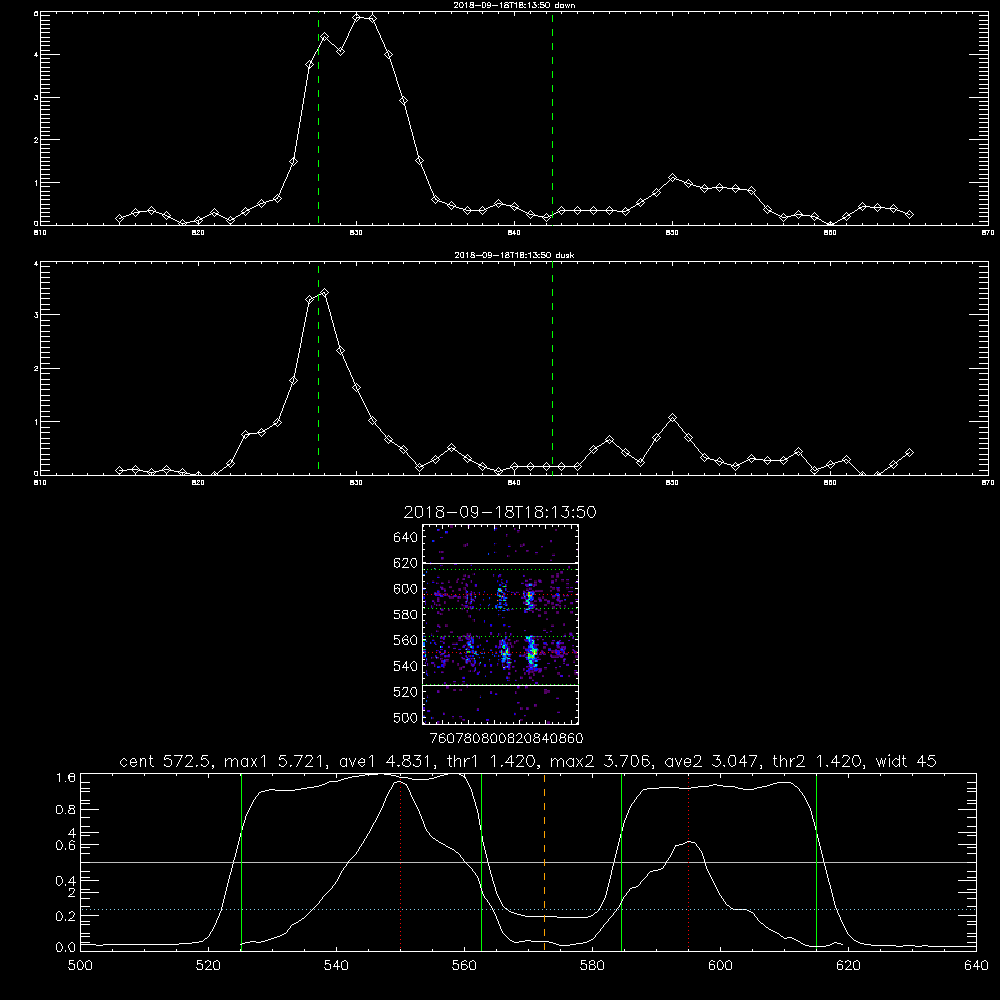Click the dotted horizontal line across the bottom plot
The height and width of the screenshot is (1000, 1000).
tap(528, 909)
